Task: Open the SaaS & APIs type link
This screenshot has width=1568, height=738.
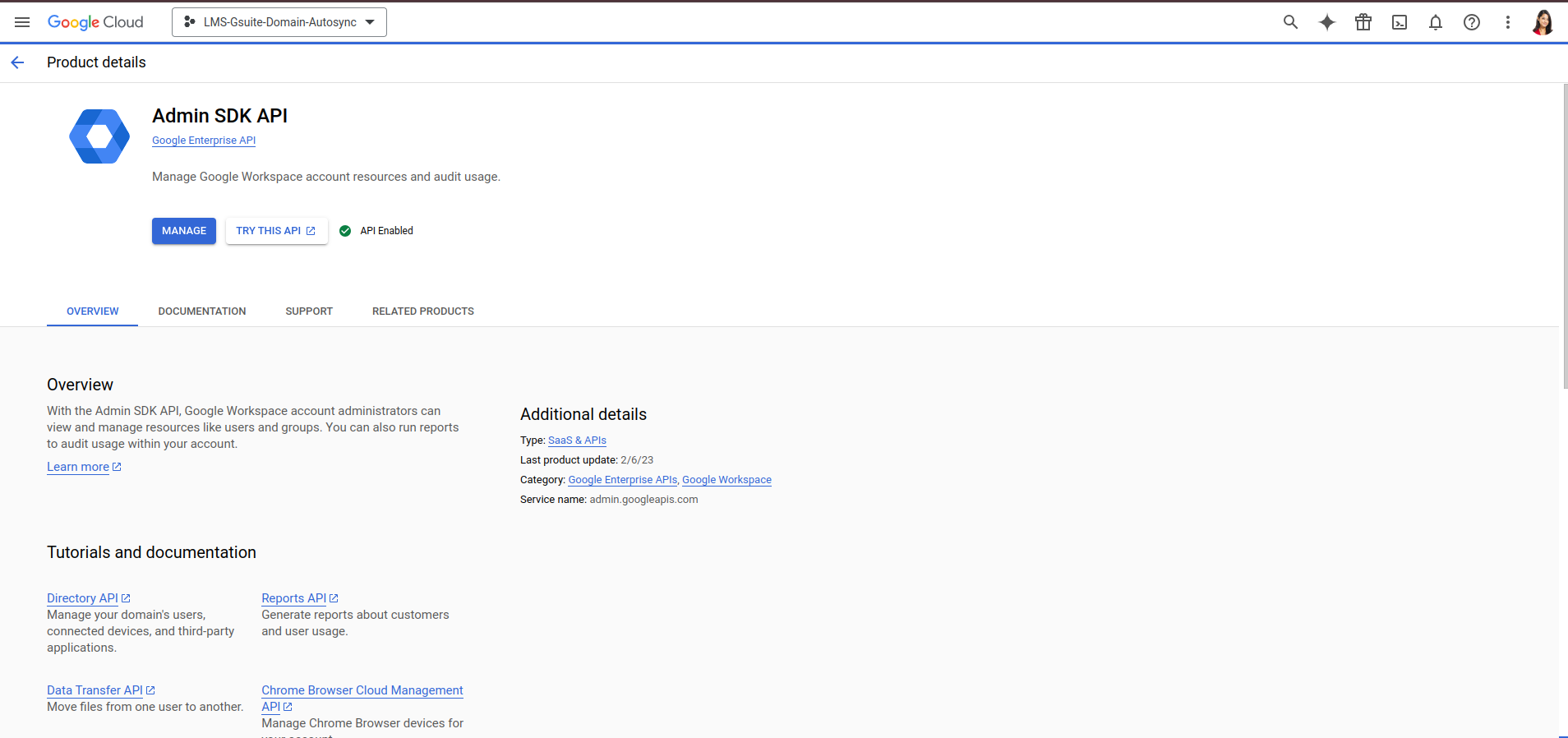Action: [x=577, y=440]
